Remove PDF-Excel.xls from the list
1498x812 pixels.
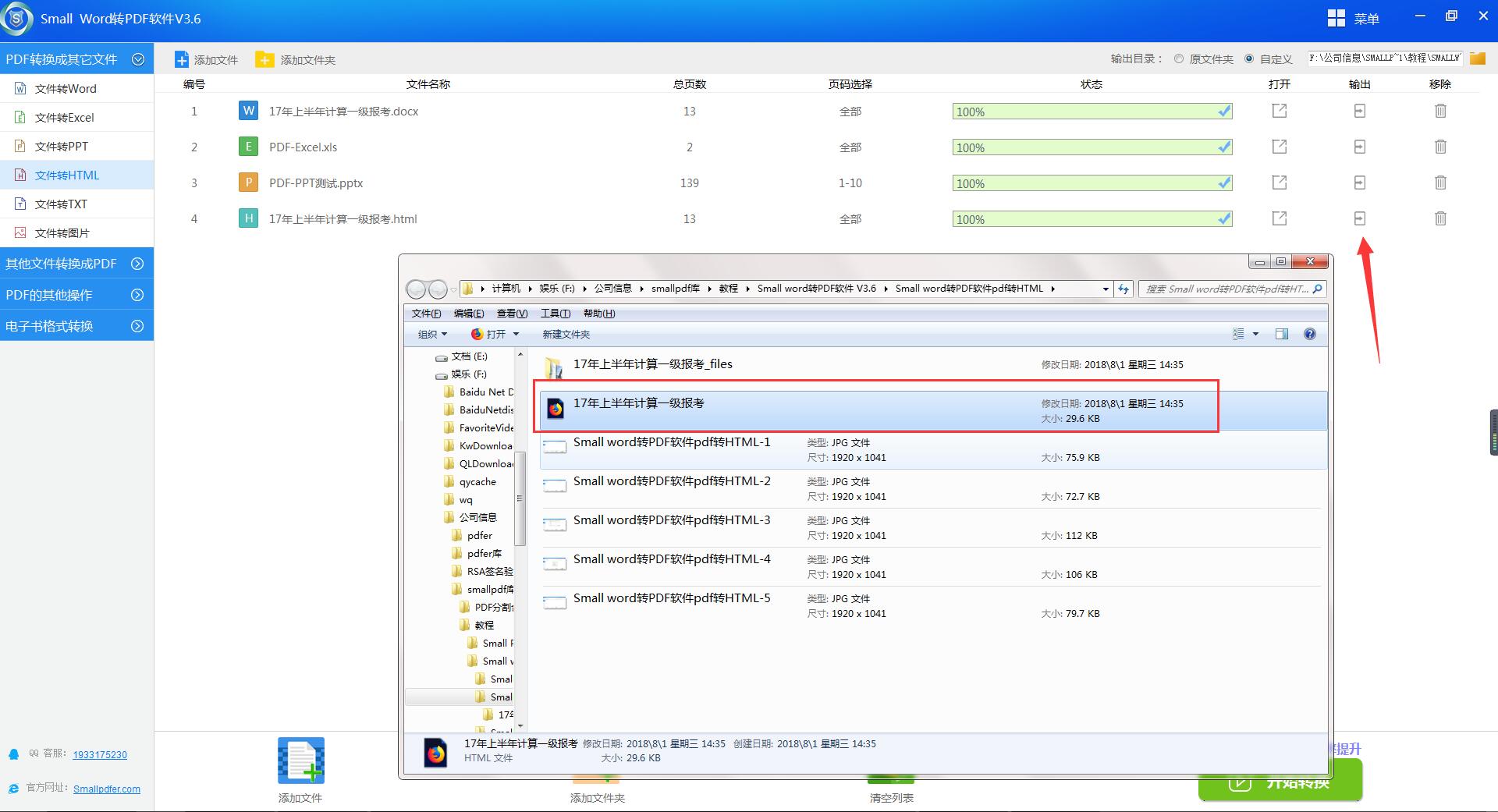point(1440,147)
